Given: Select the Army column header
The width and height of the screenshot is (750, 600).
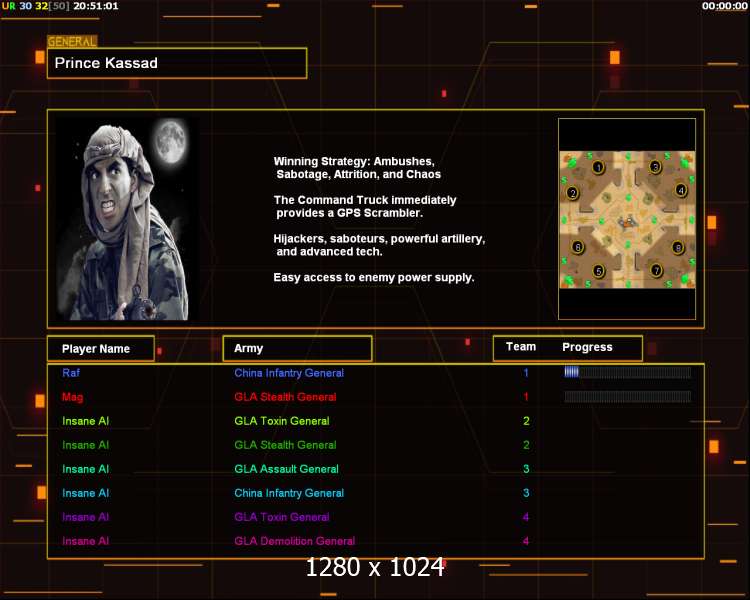Looking at the screenshot, I should pyautogui.click(x=297, y=348).
